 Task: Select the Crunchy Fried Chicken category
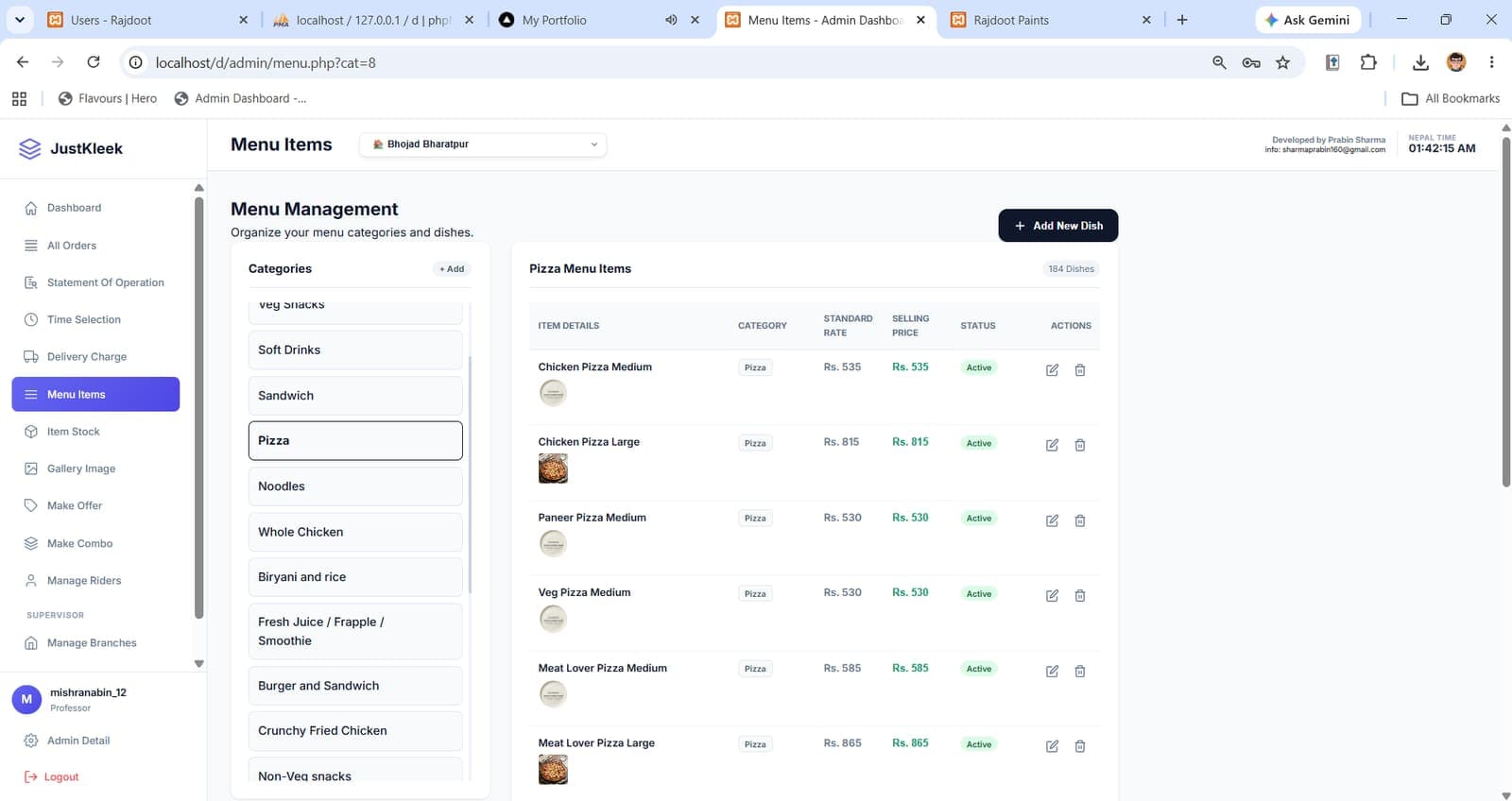pyautogui.click(x=355, y=731)
